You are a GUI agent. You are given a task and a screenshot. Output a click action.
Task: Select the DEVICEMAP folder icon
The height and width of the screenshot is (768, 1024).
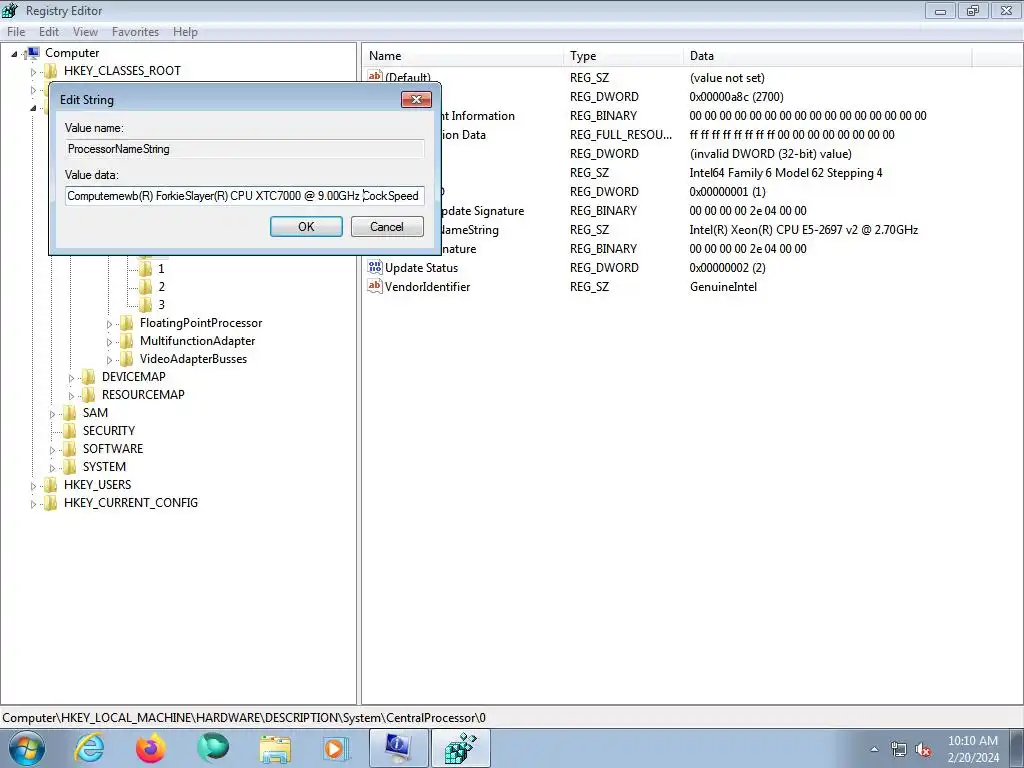click(x=88, y=376)
